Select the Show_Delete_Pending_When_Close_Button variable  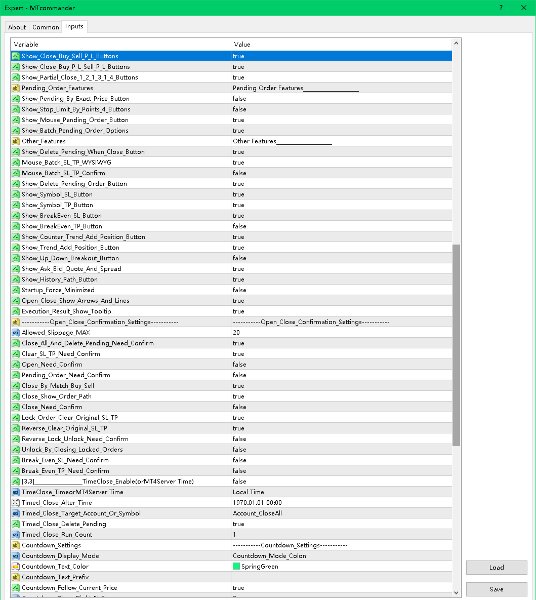(83, 152)
